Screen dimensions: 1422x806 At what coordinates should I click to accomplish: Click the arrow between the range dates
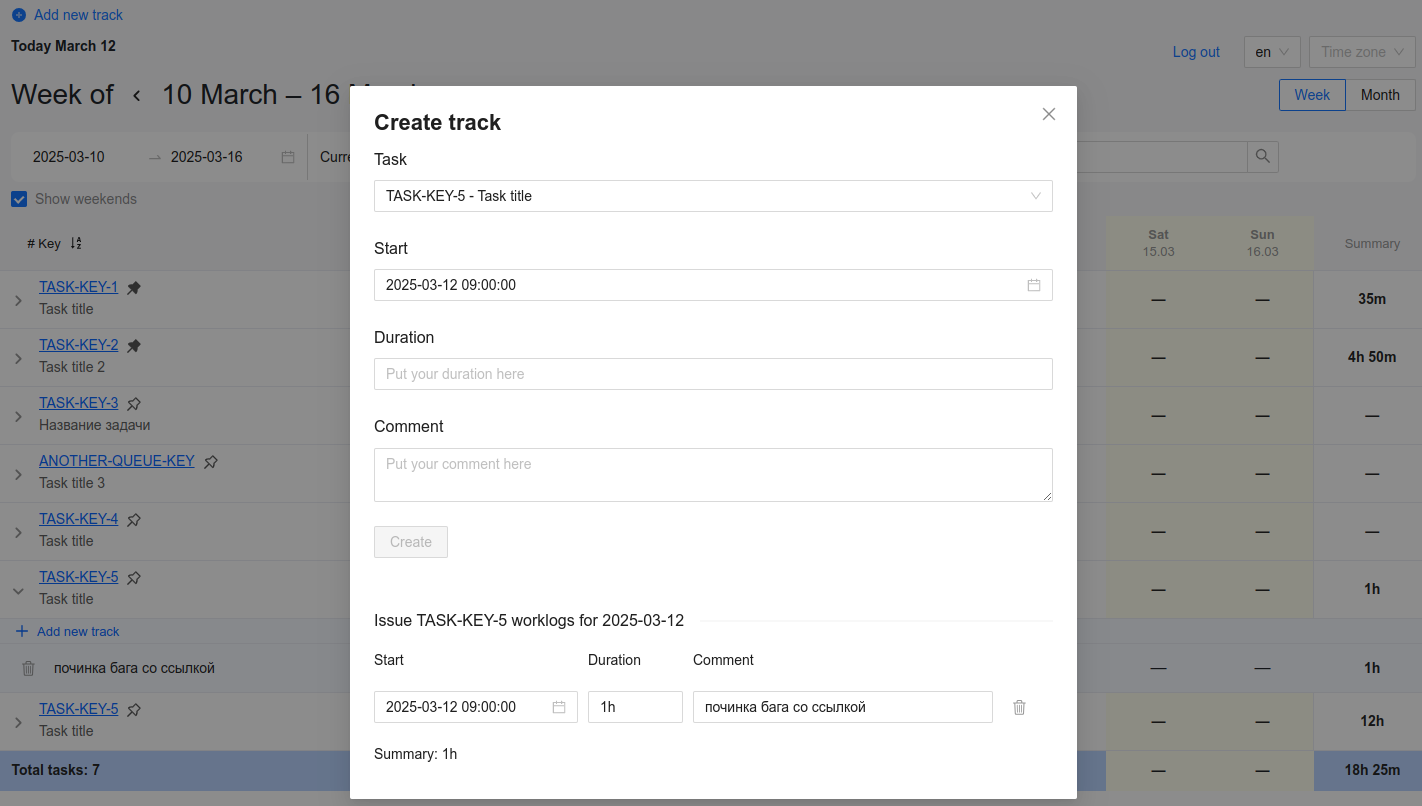pyautogui.click(x=155, y=157)
